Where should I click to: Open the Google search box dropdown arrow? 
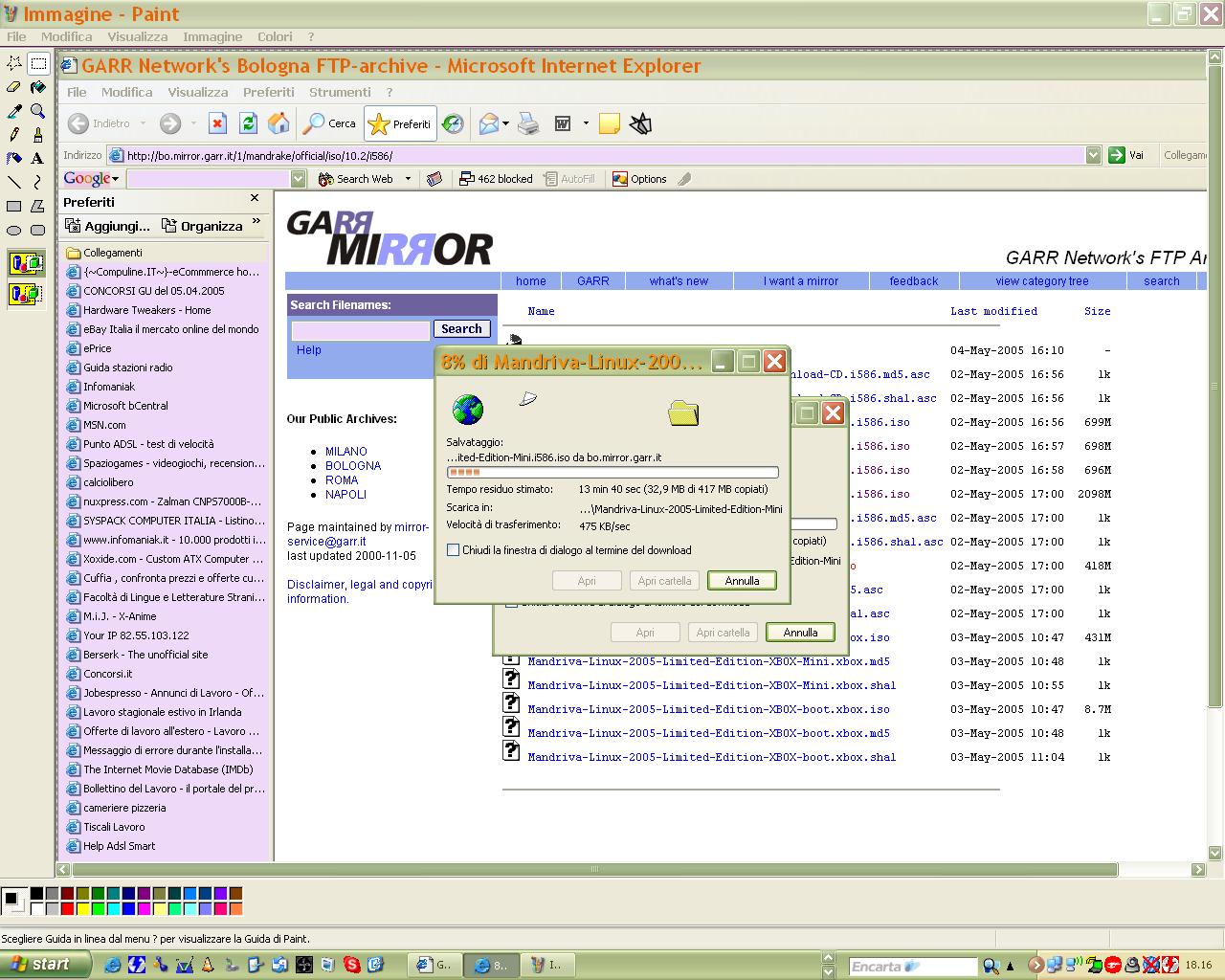point(298,179)
